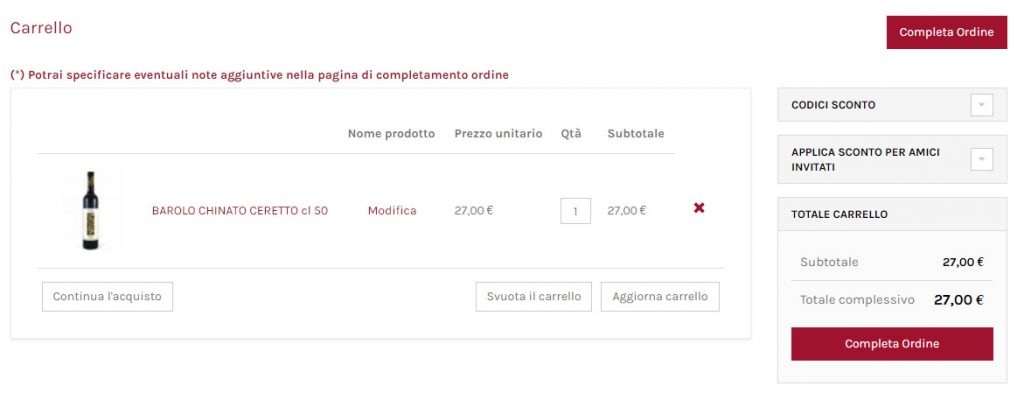Click the wine bottle thumbnail image

(91, 210)
